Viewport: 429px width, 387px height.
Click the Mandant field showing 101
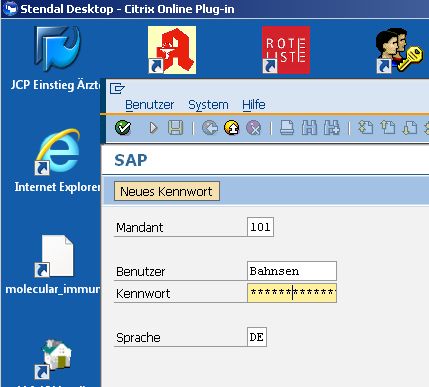point(260,227)
